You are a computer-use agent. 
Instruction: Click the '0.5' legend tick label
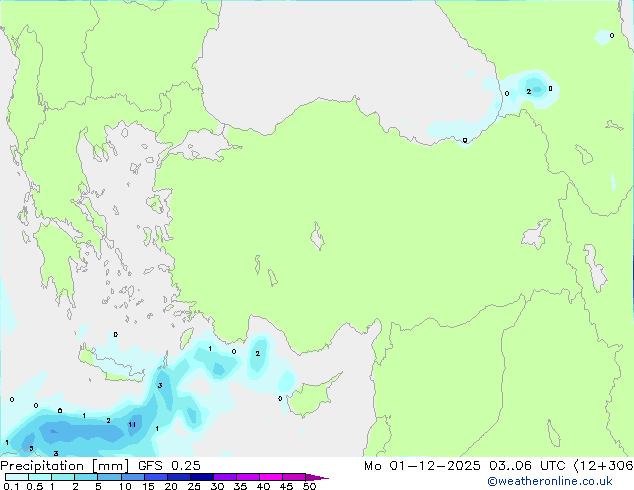pos(34,486)
